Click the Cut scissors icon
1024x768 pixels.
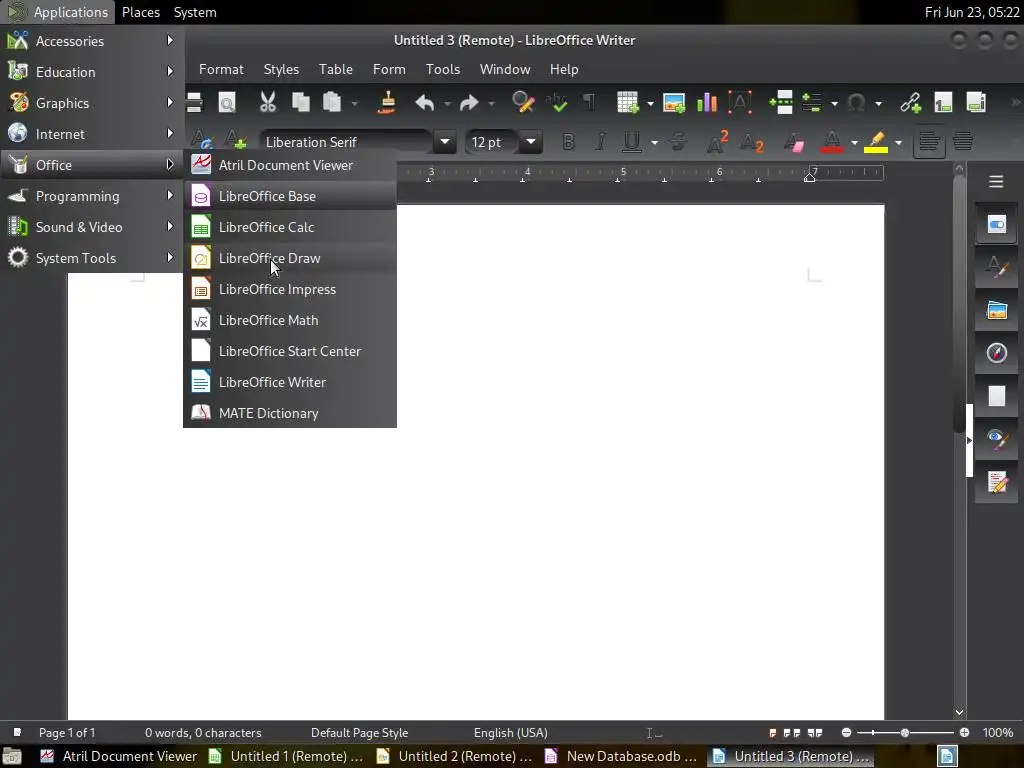(x=268, y=103)
